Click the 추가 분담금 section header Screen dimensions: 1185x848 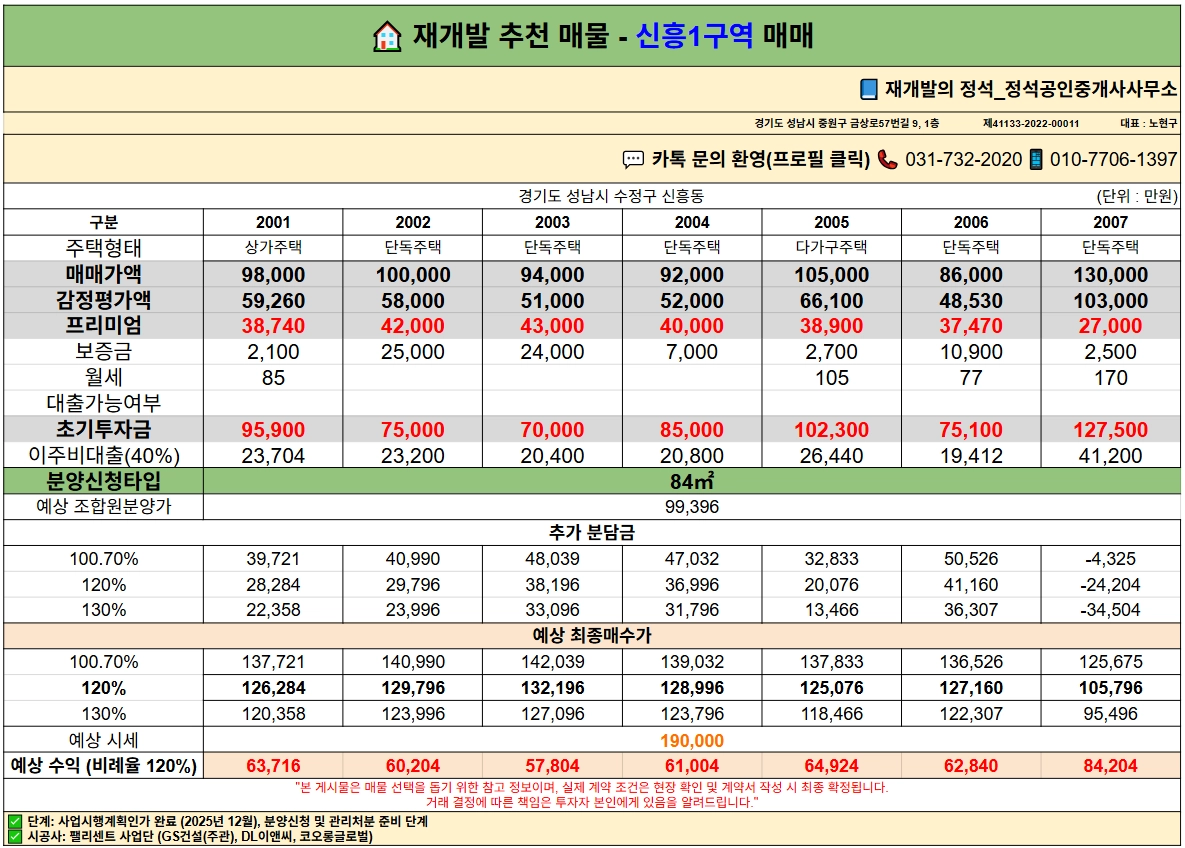click(x=592, y=533)
